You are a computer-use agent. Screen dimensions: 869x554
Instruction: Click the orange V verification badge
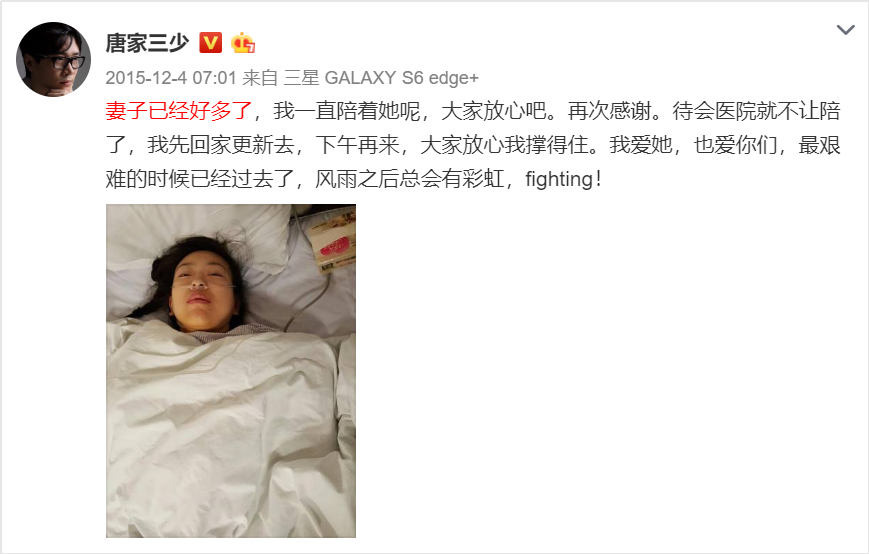pos(210,43)
